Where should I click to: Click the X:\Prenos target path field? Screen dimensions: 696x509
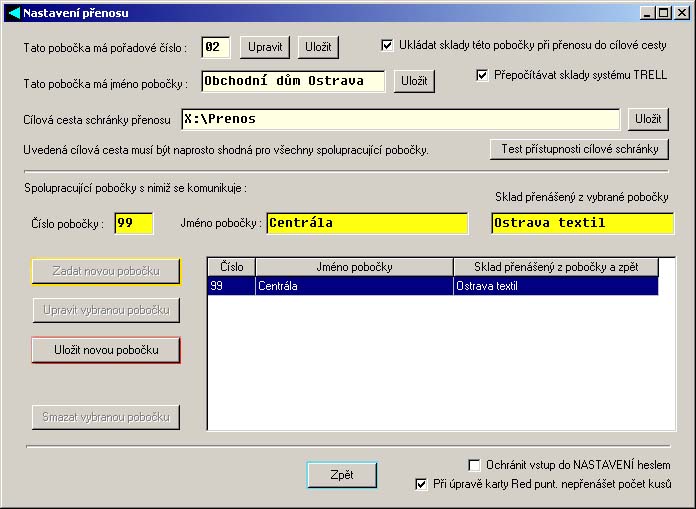pos(400,119)
